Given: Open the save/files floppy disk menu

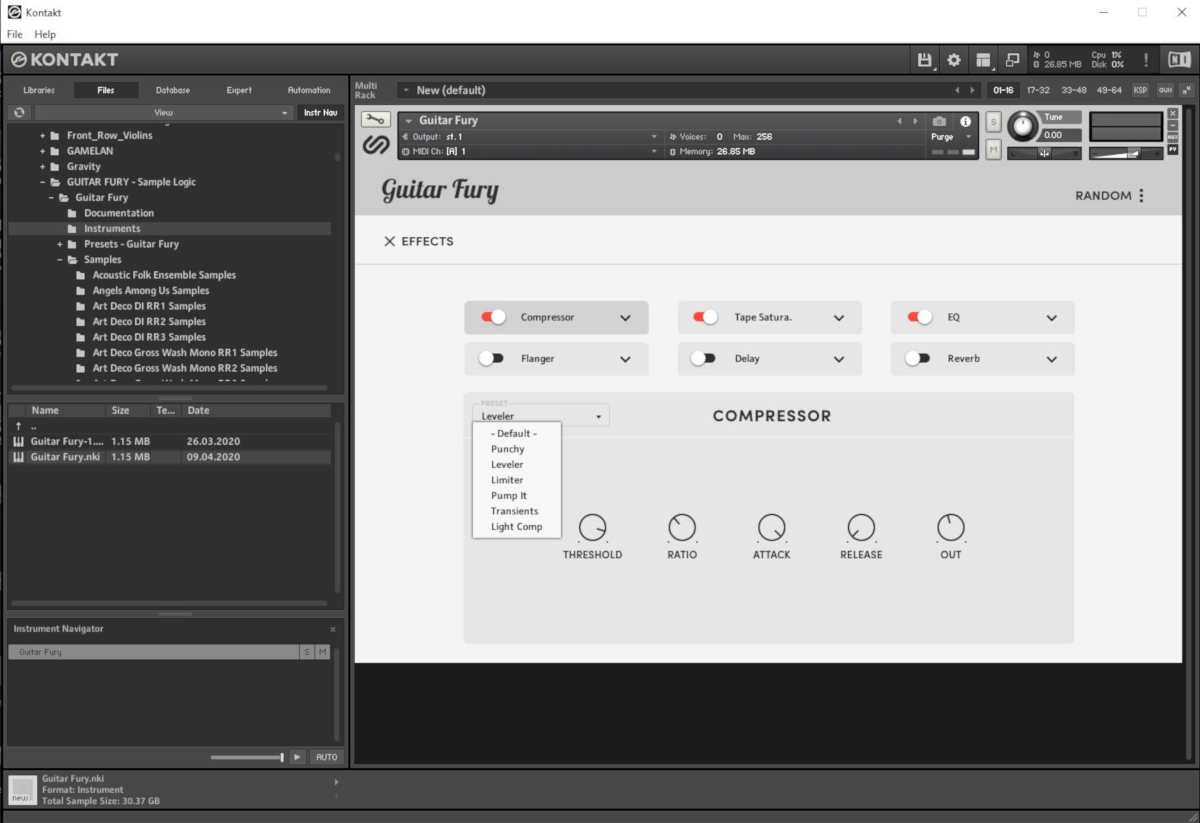Looking at the screenshot, I should pos(925,60).
